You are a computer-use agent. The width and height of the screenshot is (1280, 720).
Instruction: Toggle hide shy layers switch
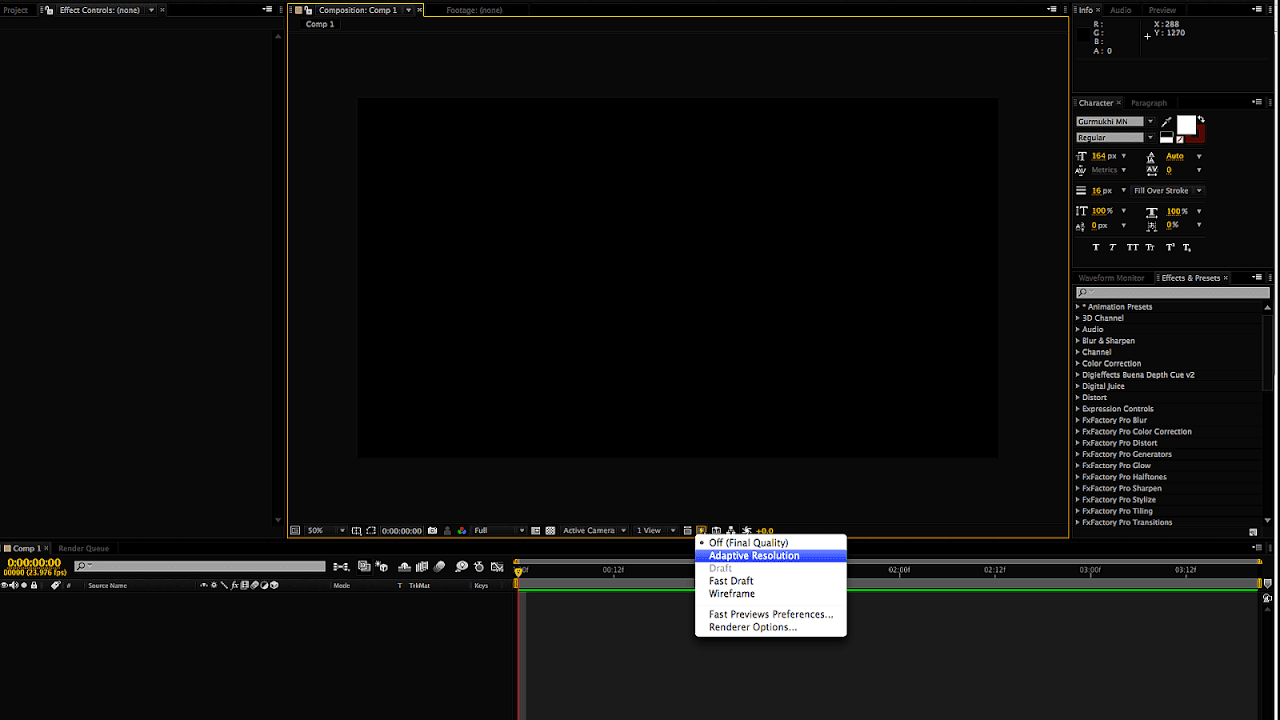coord(405,567)
